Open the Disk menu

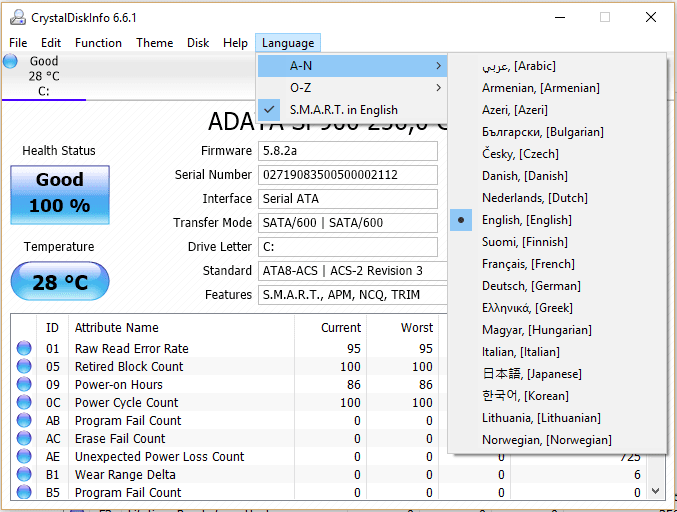(198, 43)
